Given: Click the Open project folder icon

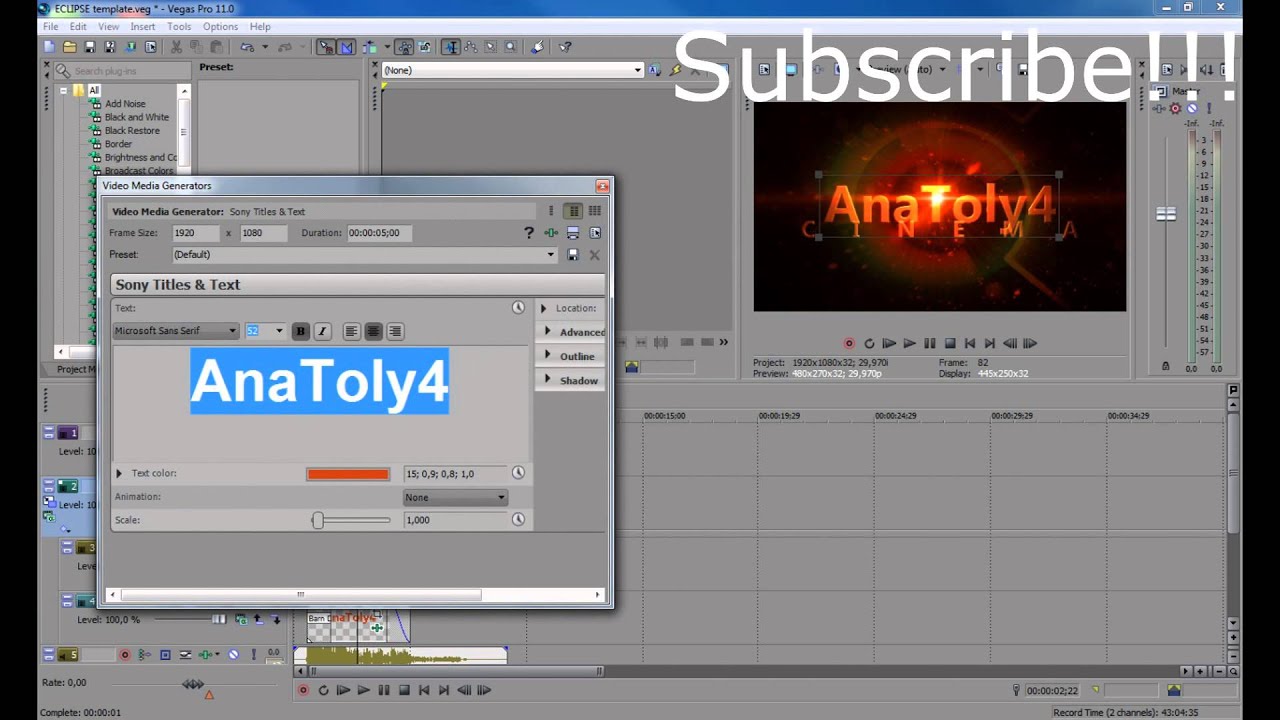Looking at the screenshot, I should point(69,46).
